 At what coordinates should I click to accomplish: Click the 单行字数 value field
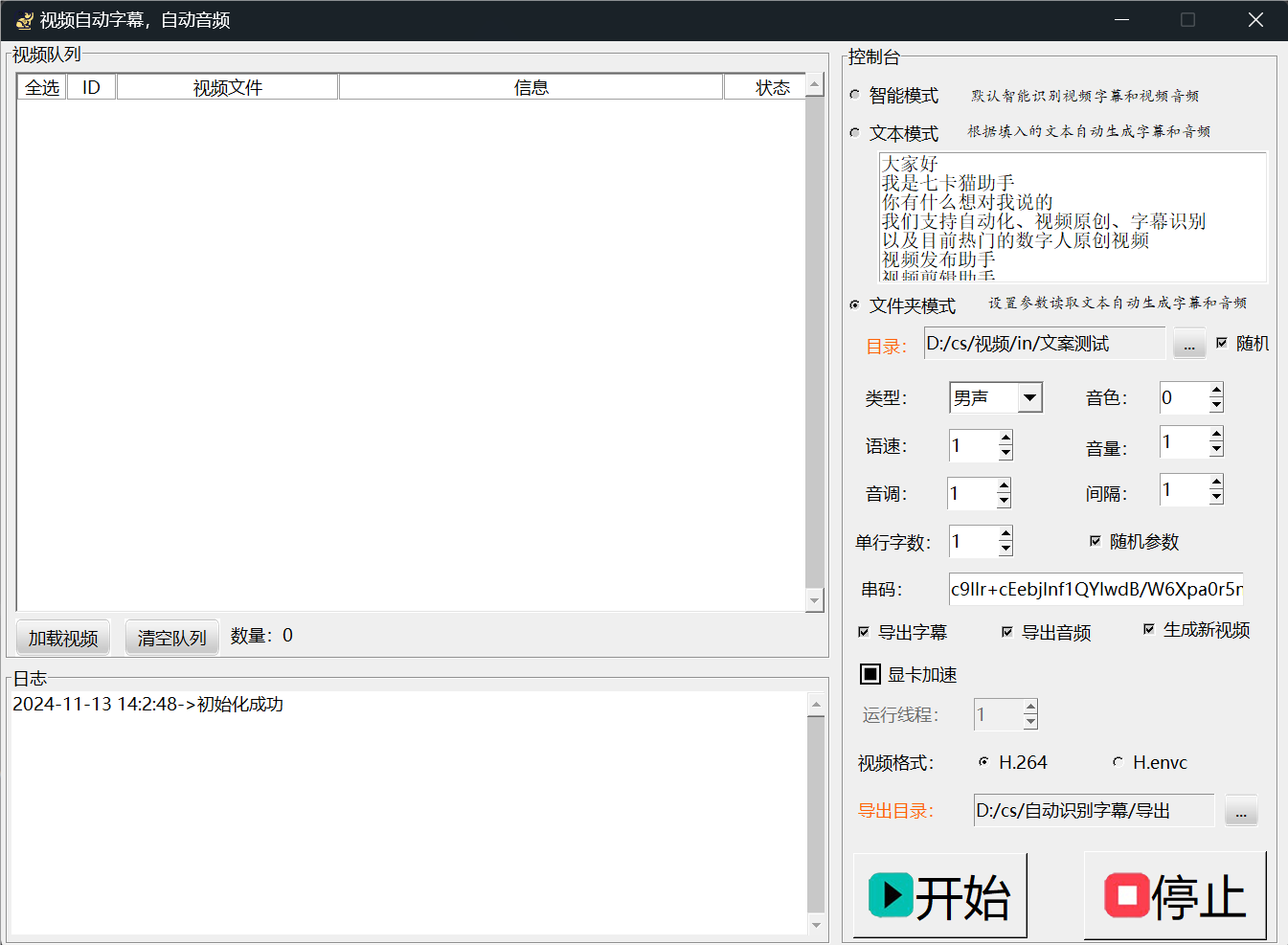[x=973, y=541]
